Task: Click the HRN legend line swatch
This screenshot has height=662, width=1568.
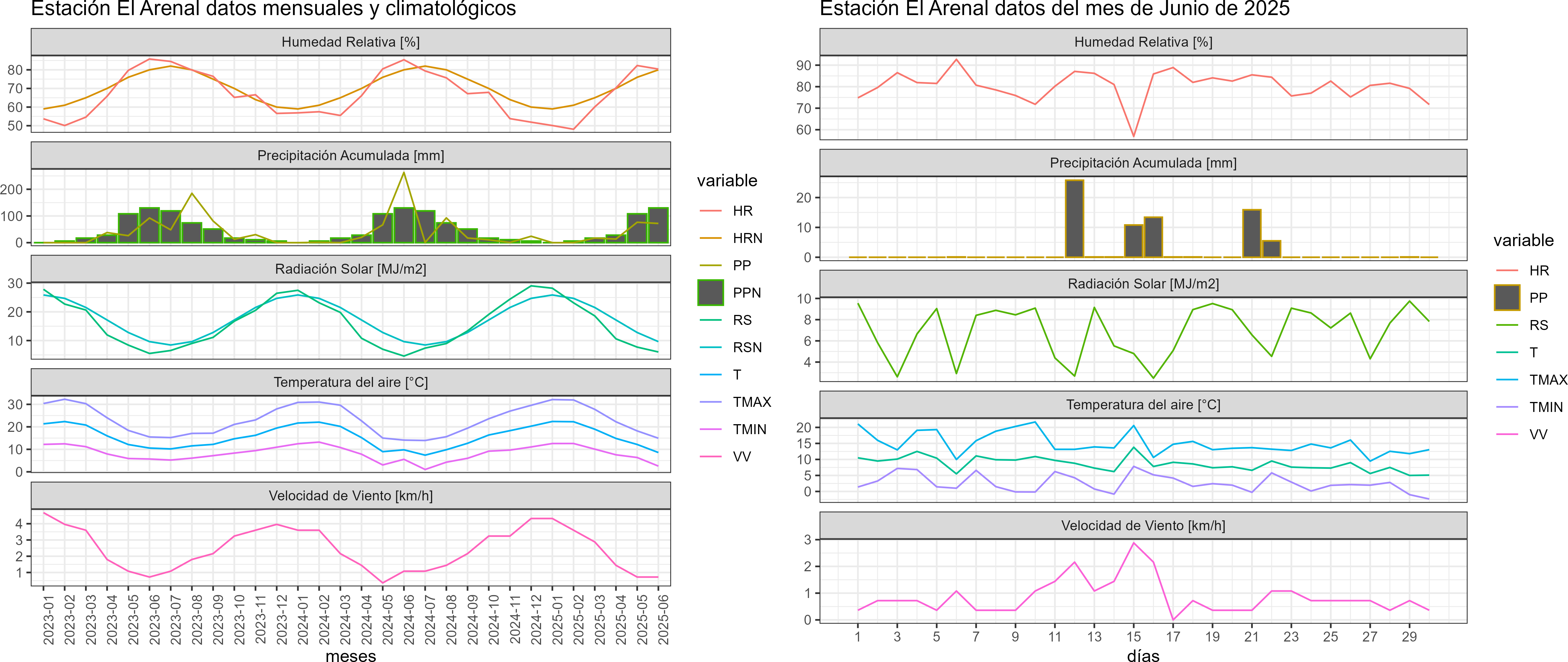Action: click(x=710, y=238)
